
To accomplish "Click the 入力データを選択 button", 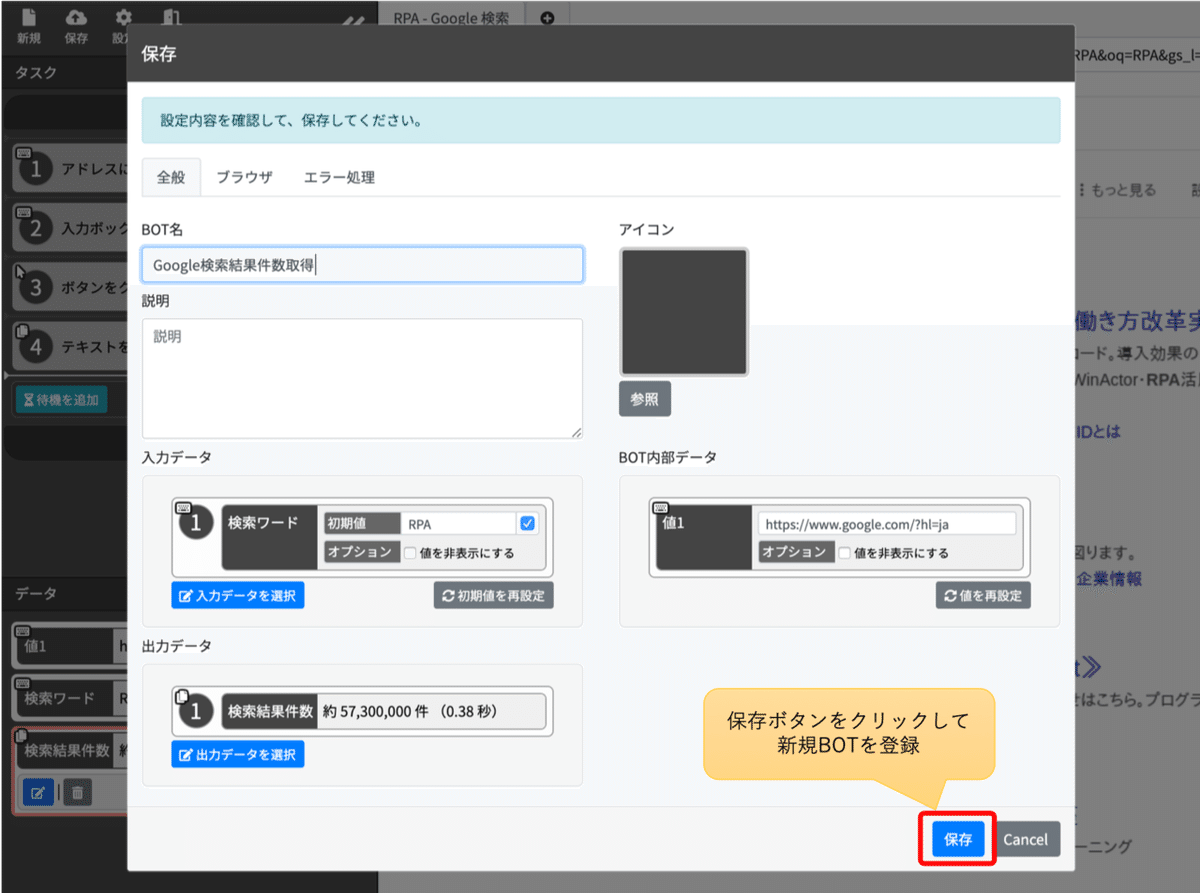I will (237, 593).
